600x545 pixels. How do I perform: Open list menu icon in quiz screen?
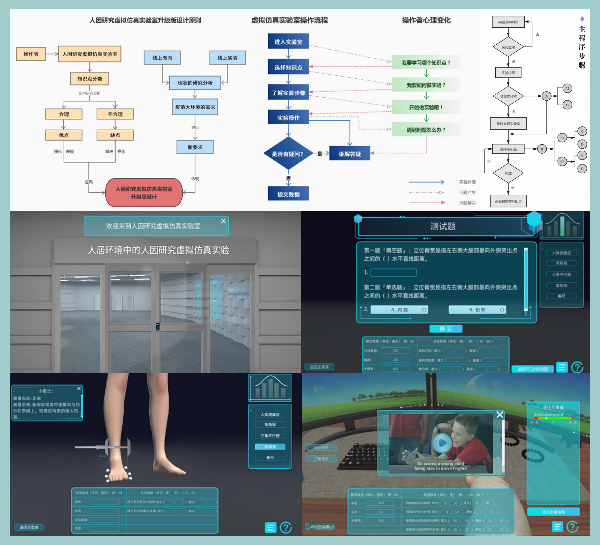[x=559, y=366]
